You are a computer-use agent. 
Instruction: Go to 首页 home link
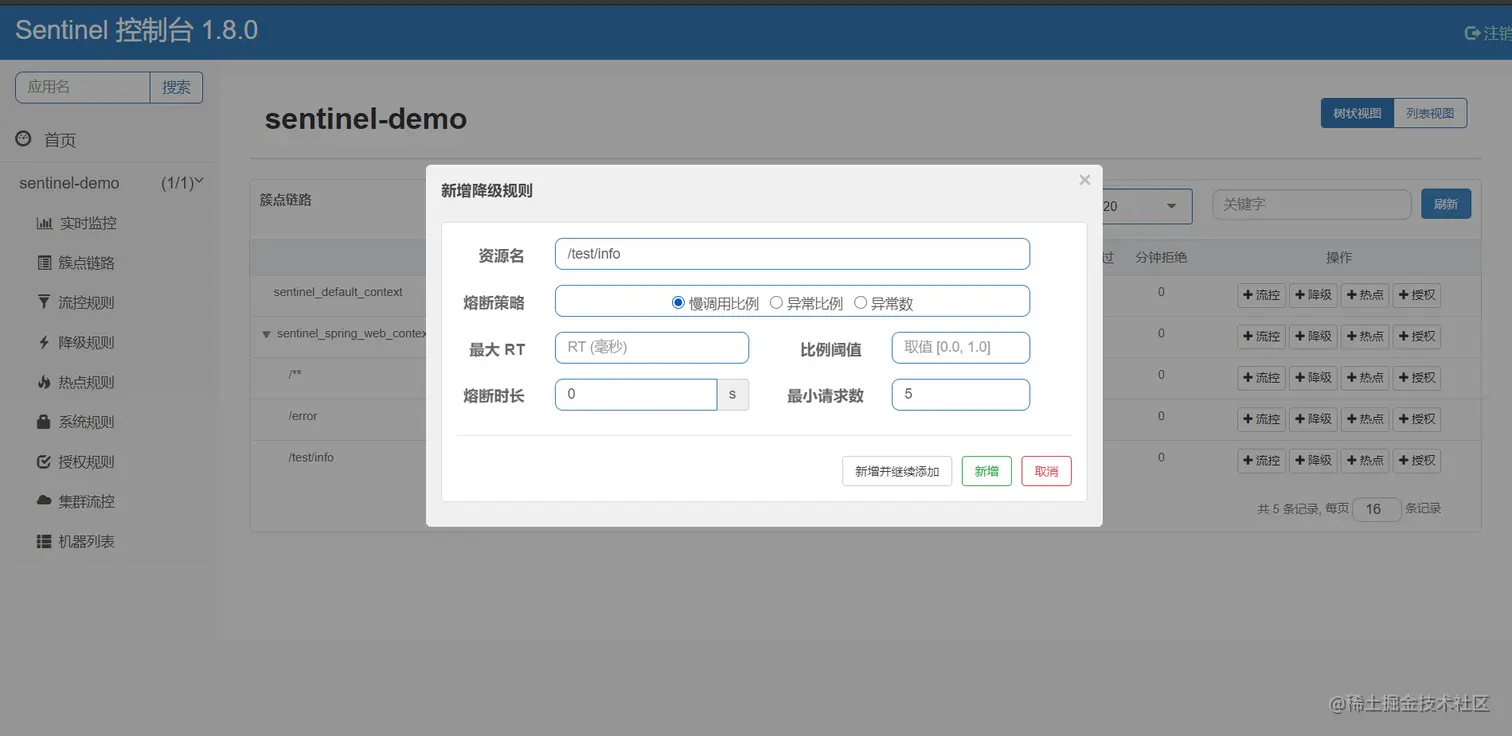coord(60,140)
